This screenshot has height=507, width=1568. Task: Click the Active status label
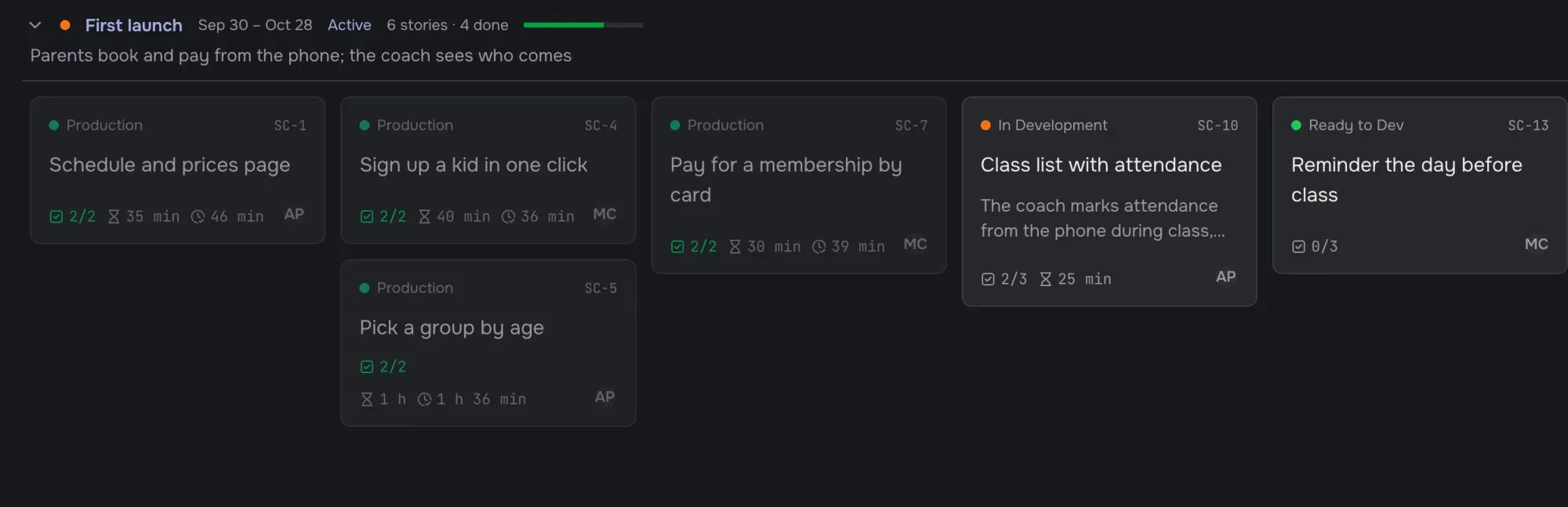tap(349, 25)
